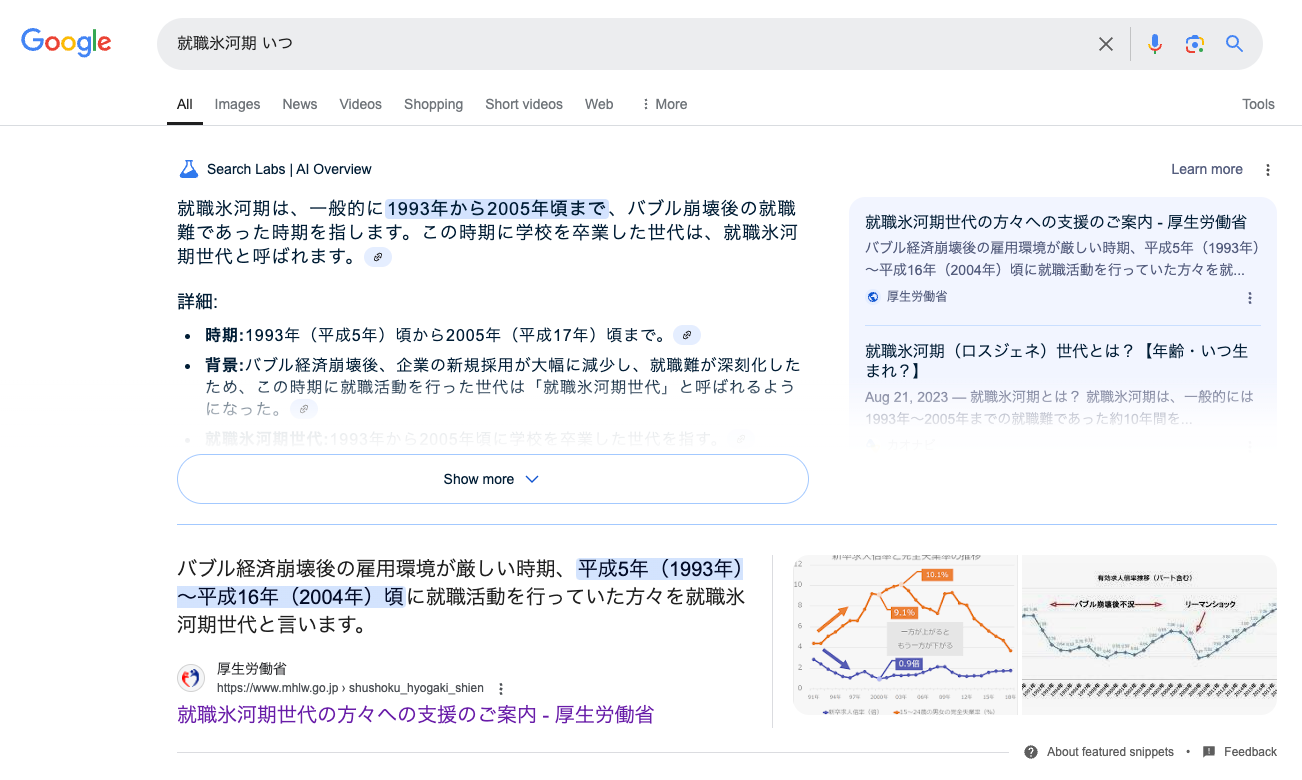
Task: Open source link icon beside 時期 bullet
Action: click(x=687, y=335)
